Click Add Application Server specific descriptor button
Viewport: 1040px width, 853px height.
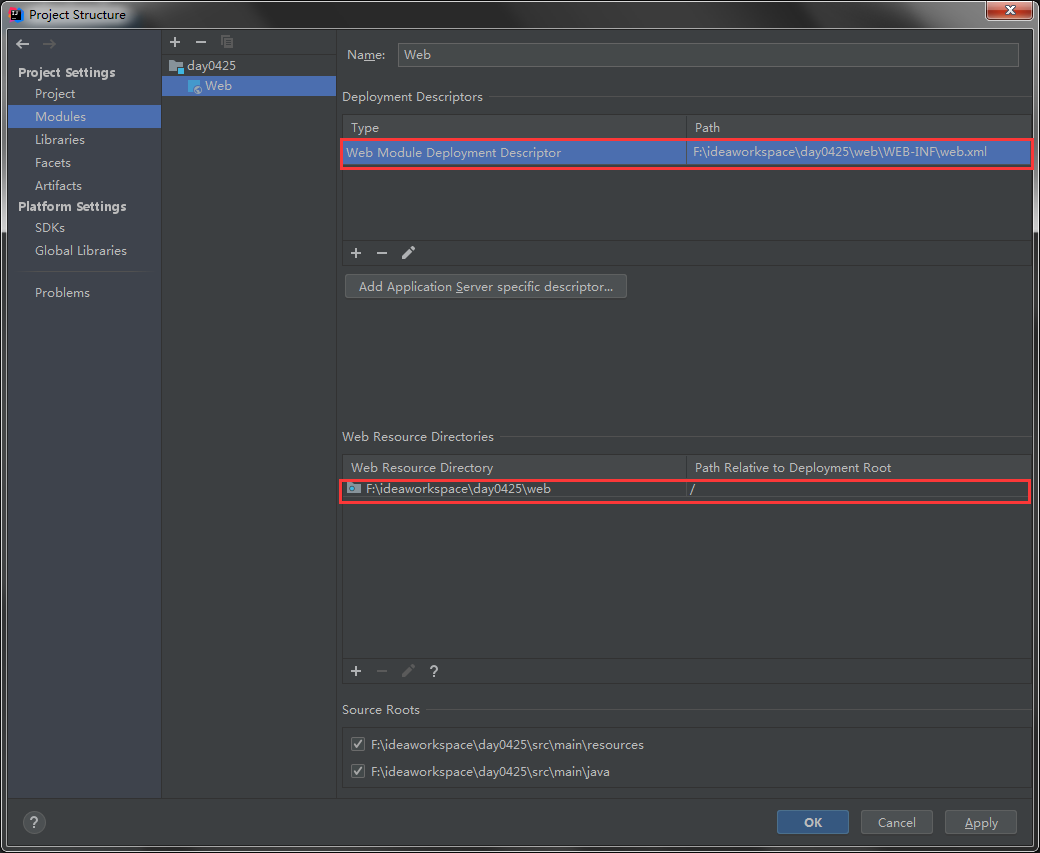(x=486, y=287)
